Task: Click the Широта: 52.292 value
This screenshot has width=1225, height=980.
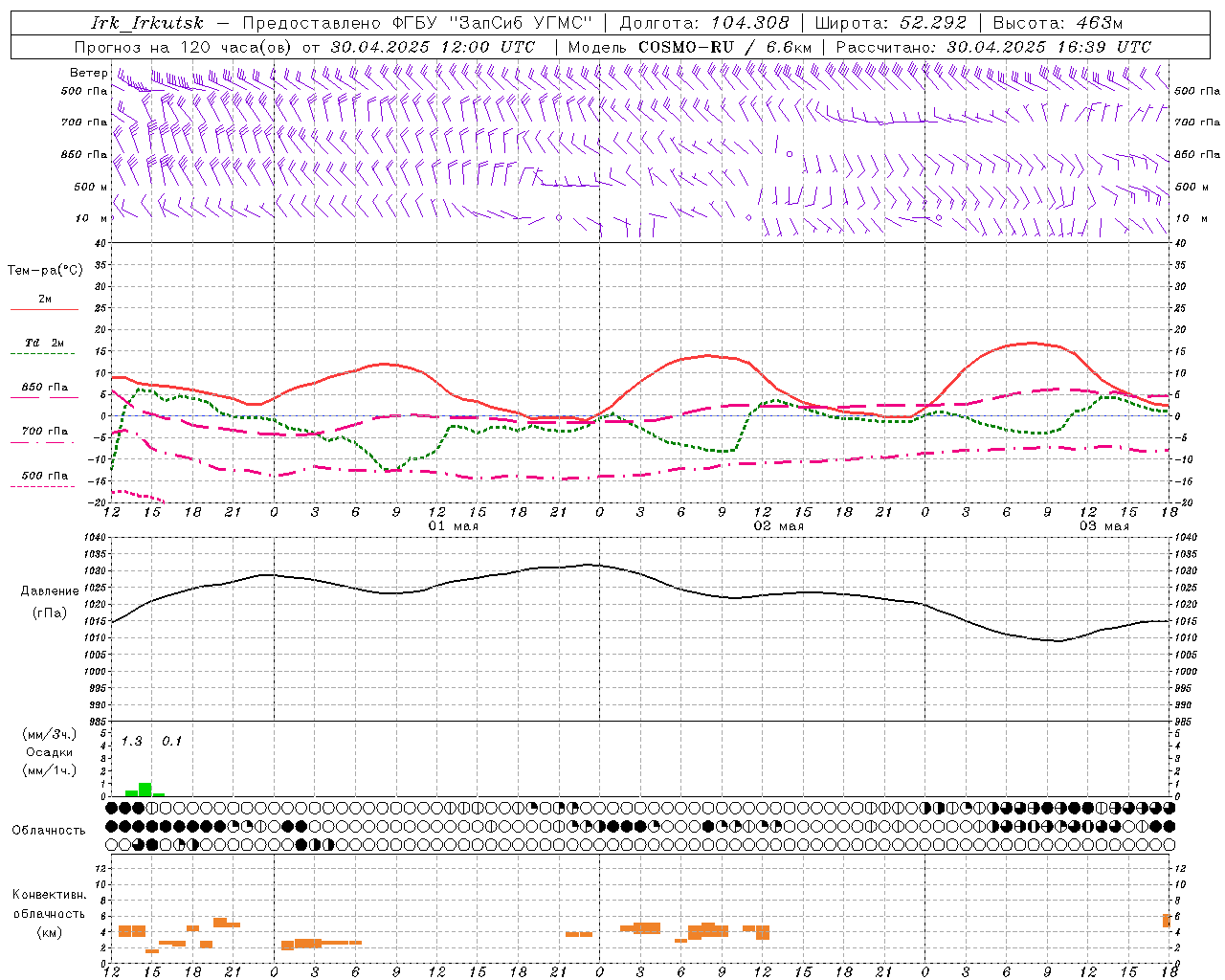Action: pos(891,24)
